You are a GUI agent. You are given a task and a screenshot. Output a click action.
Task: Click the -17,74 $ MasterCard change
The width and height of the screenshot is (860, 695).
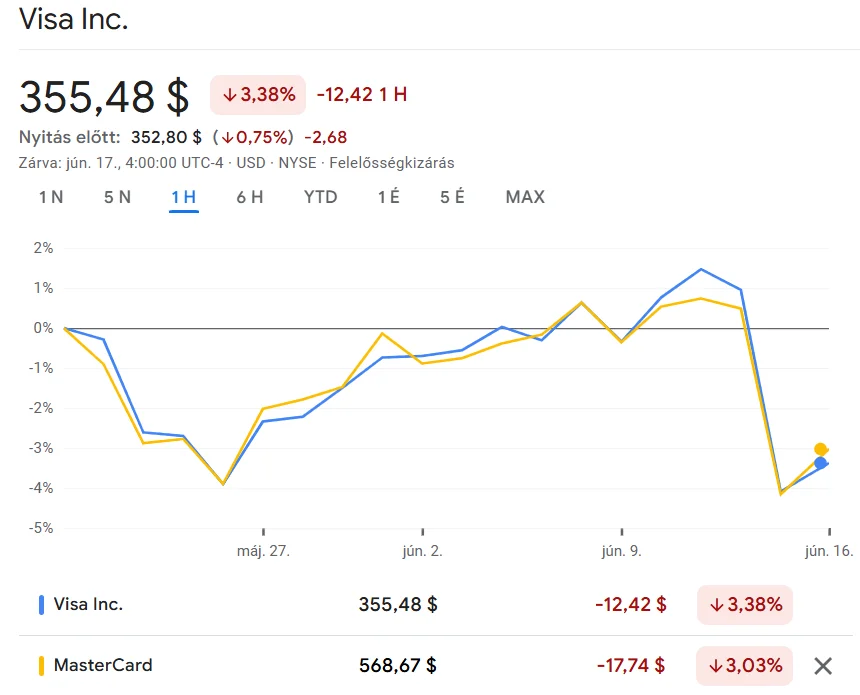(x=631, y=665)
